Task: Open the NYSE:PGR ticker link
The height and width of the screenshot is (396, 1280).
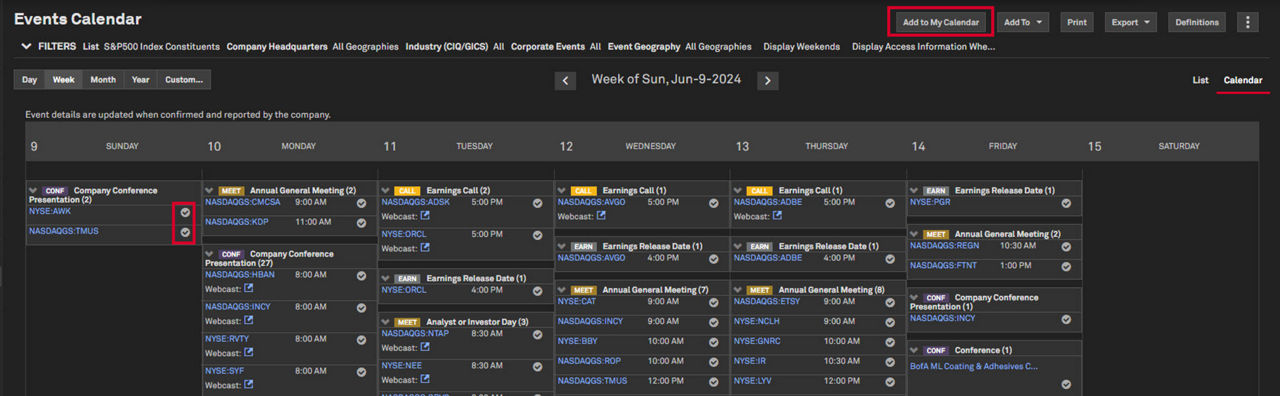Action: [930, 202]
